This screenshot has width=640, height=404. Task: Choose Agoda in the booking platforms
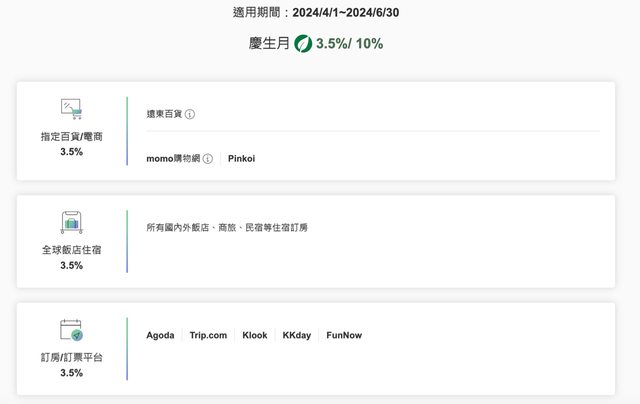[x=160, y=335]
